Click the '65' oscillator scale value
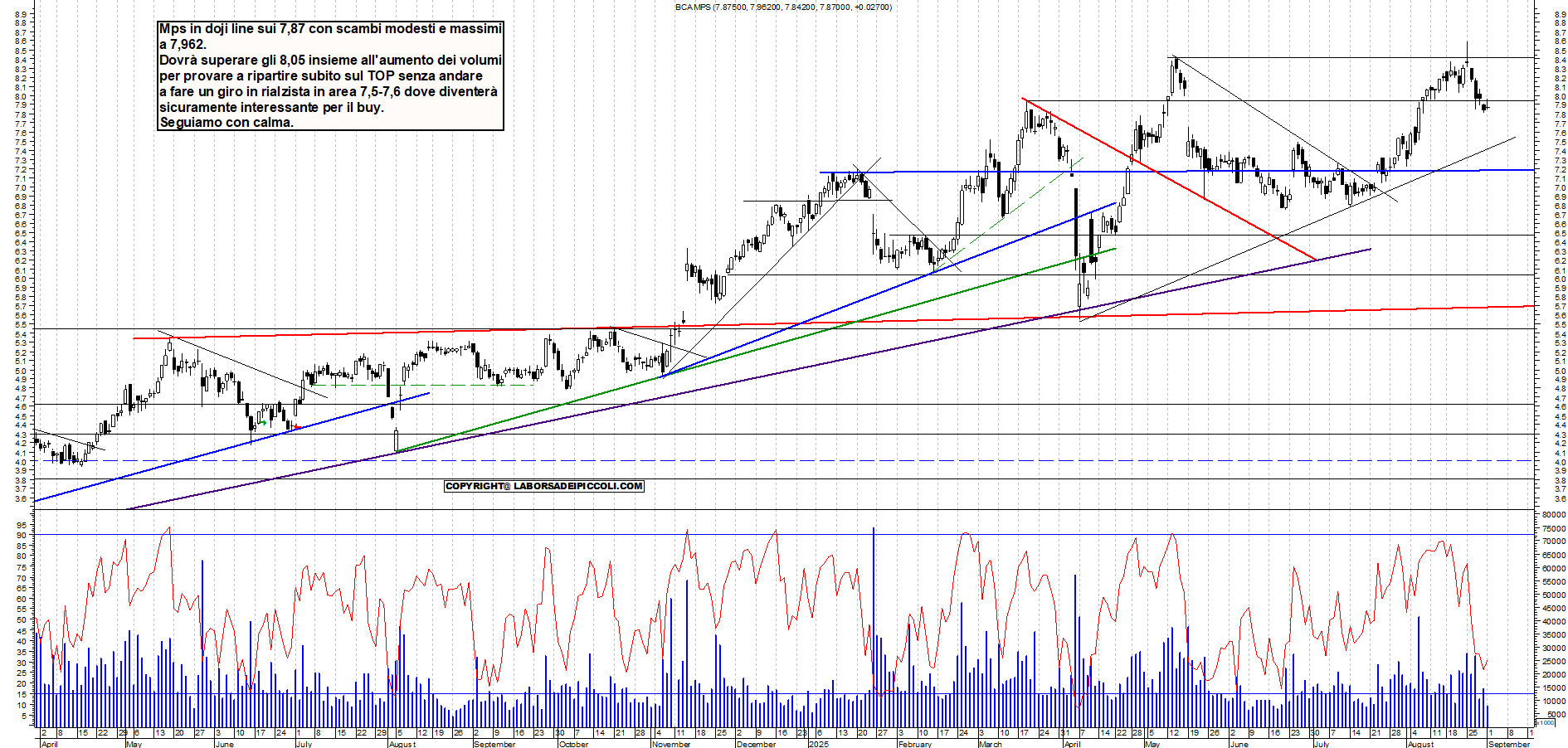The width and height of the screenshot is (1568, 748). click(x=21, y=587)
